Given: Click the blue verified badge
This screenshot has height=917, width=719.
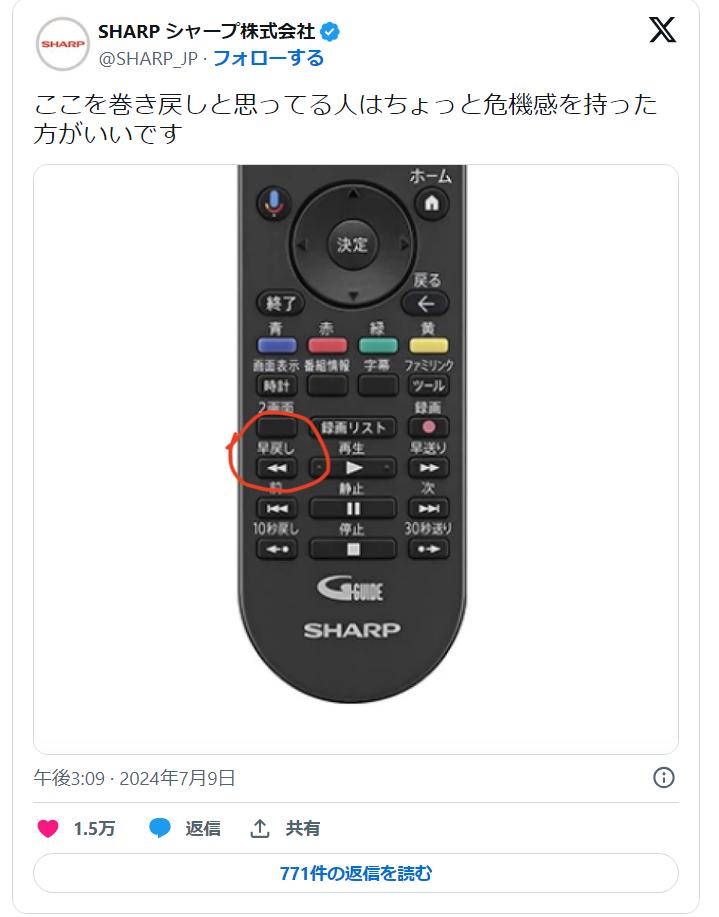Looking at the screenshot, I should (x=329, y=32).
